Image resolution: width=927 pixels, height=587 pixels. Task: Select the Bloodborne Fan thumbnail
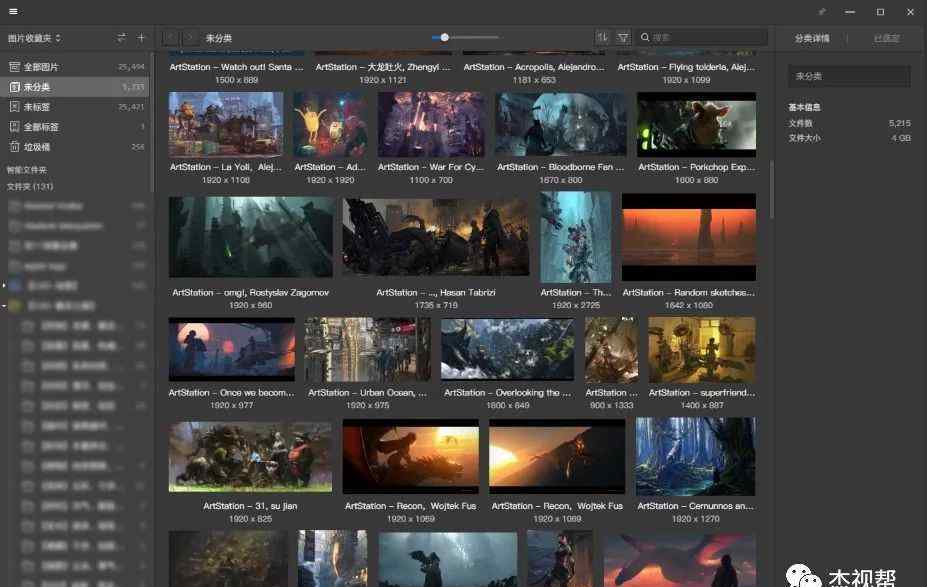[x=560, y=124]
